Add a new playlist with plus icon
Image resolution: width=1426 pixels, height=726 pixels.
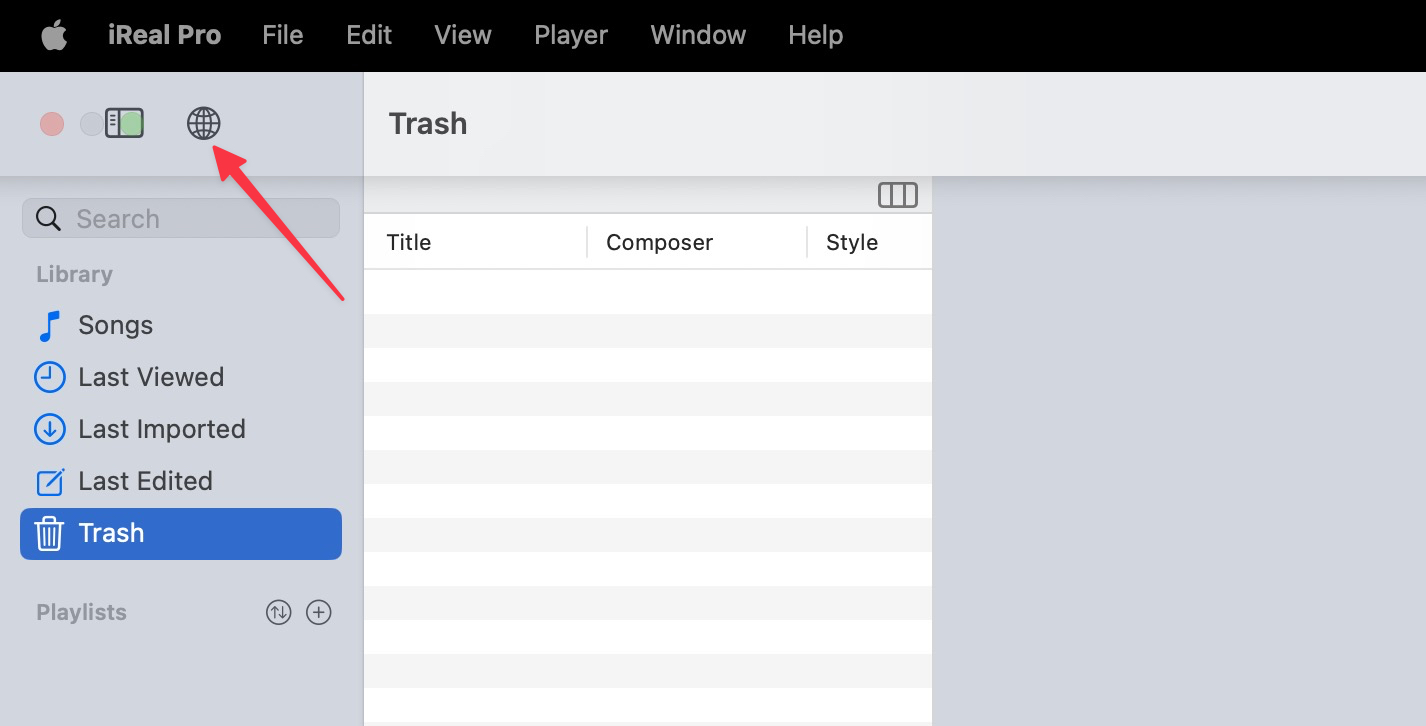point(318,612)
